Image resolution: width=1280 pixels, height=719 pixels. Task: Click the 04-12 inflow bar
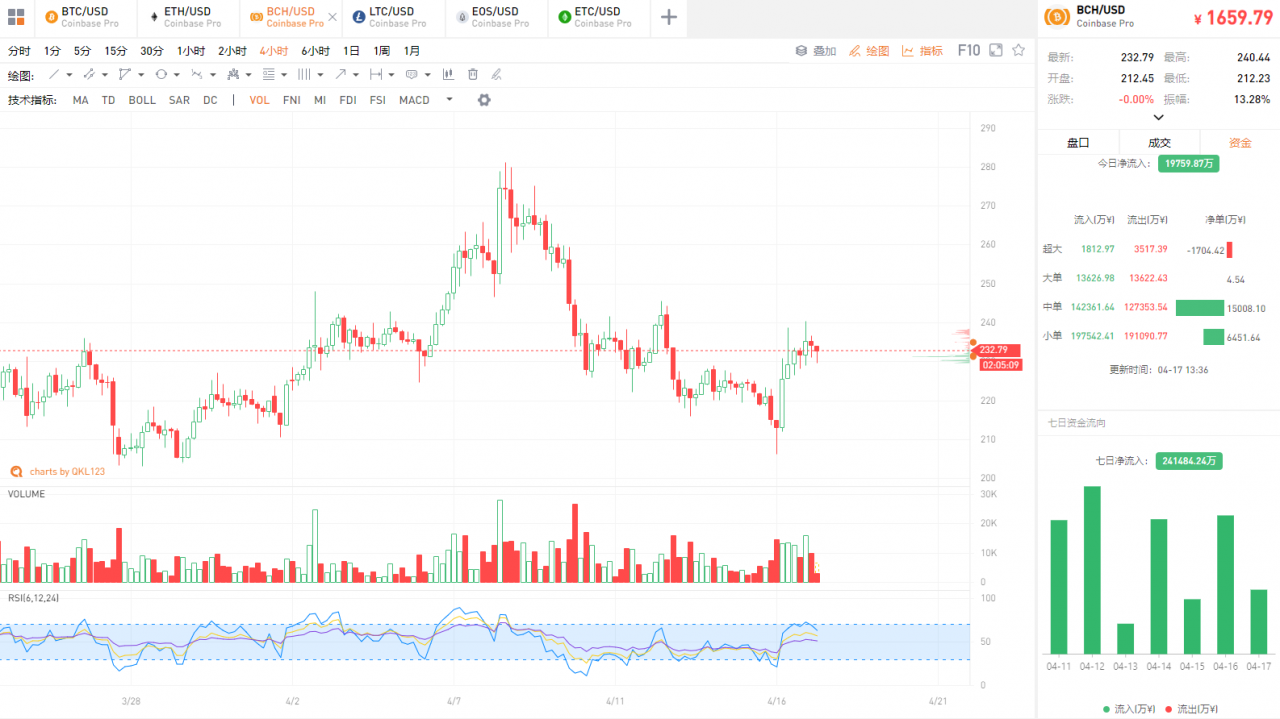point(1092,569)
